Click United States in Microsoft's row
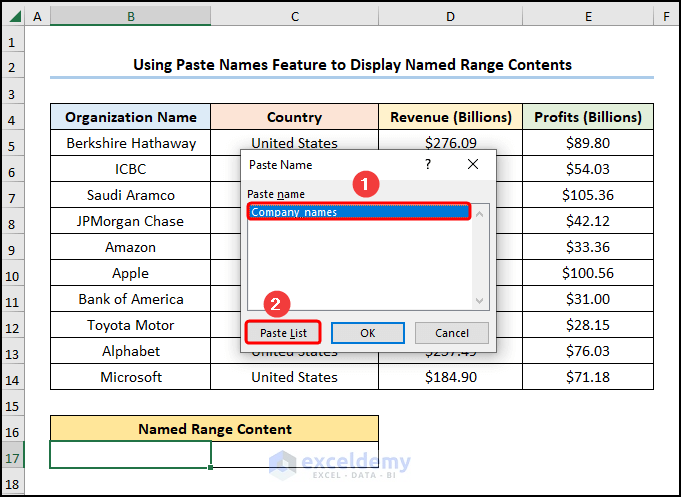The image size is (681, 497). click(294, 377)
